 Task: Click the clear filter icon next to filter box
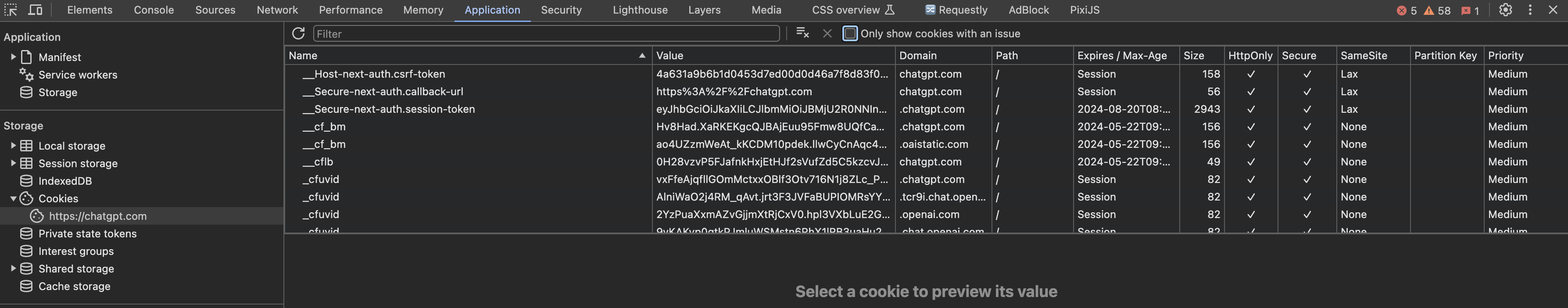tap(802, 33)
